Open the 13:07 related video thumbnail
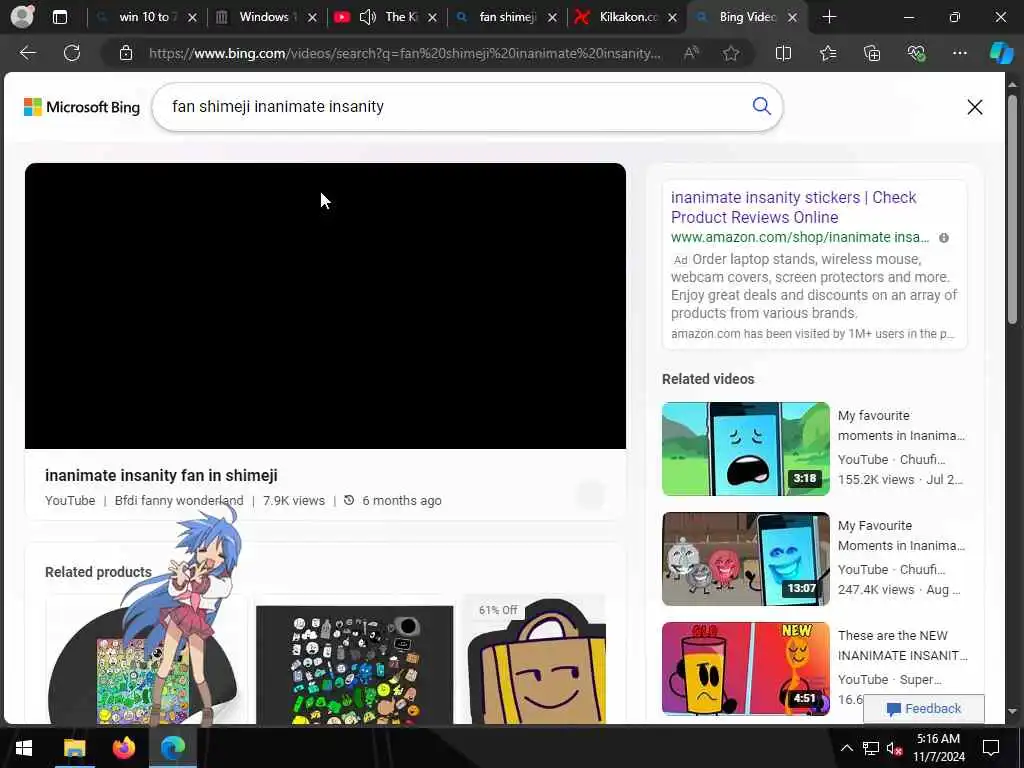This screenshot has width=1024, height=768. tap(745, 559)
